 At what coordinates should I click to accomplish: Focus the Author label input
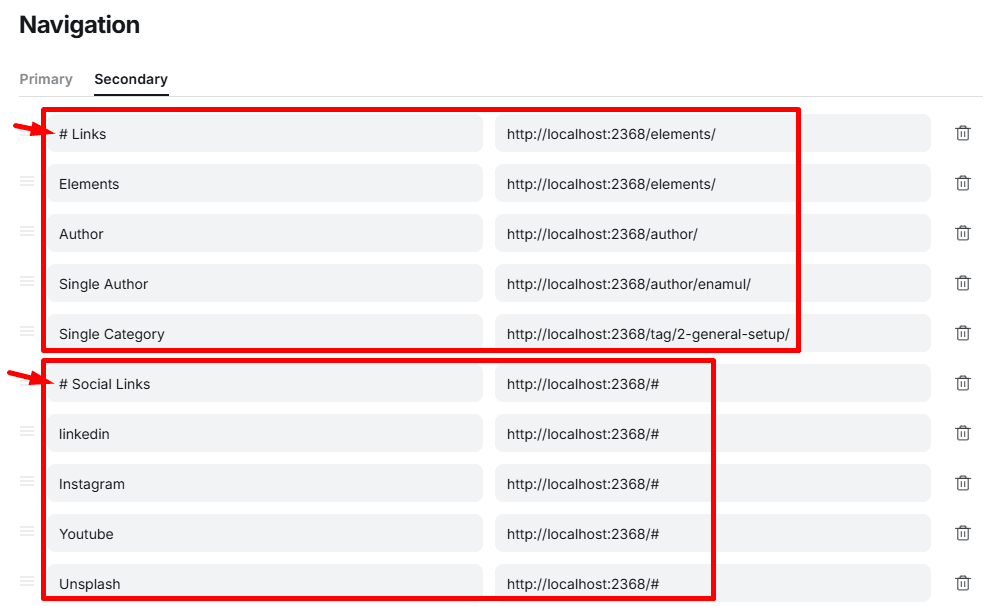coord(265,234)
